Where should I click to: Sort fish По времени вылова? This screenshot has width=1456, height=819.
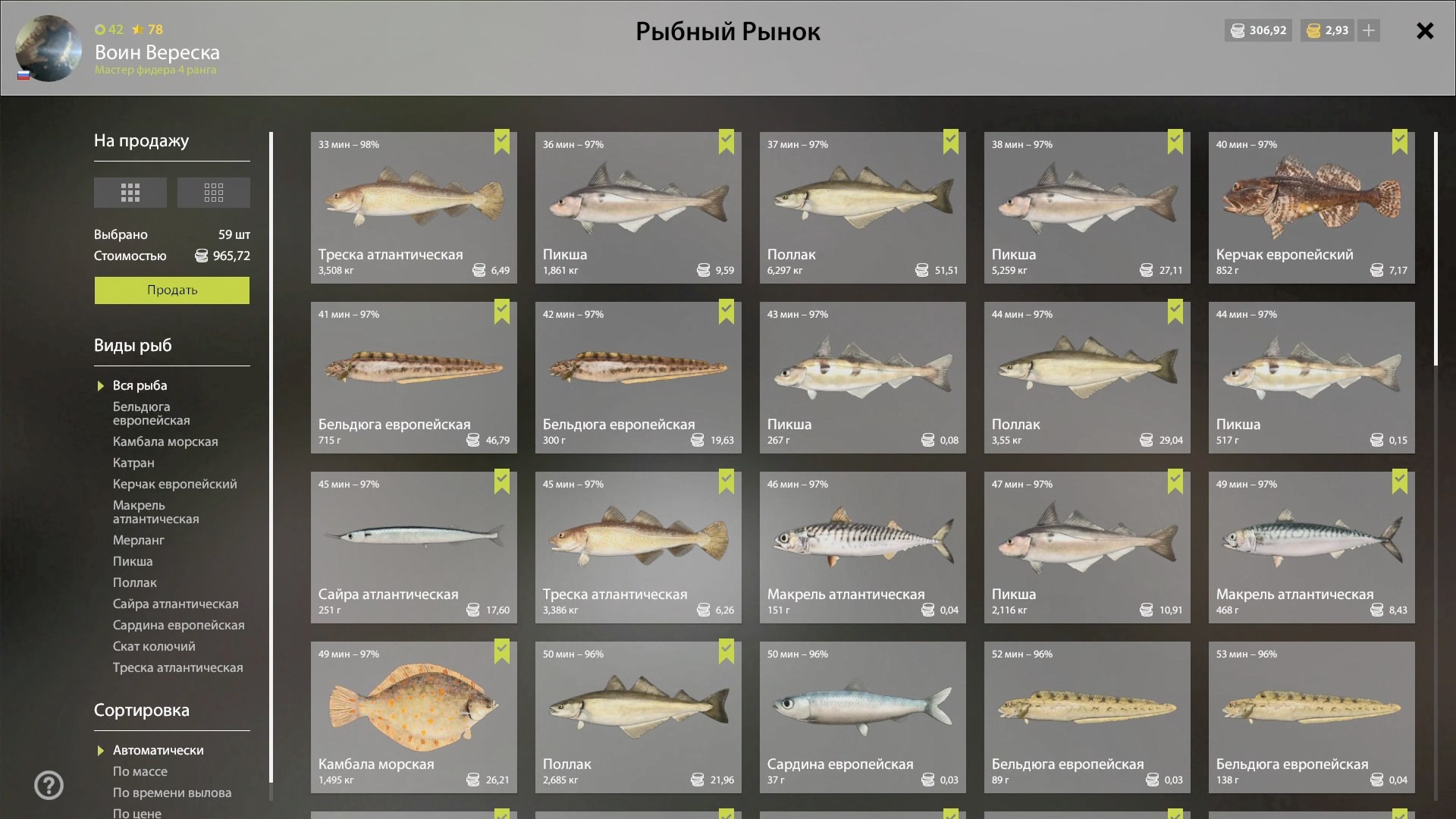pos(172,792)
